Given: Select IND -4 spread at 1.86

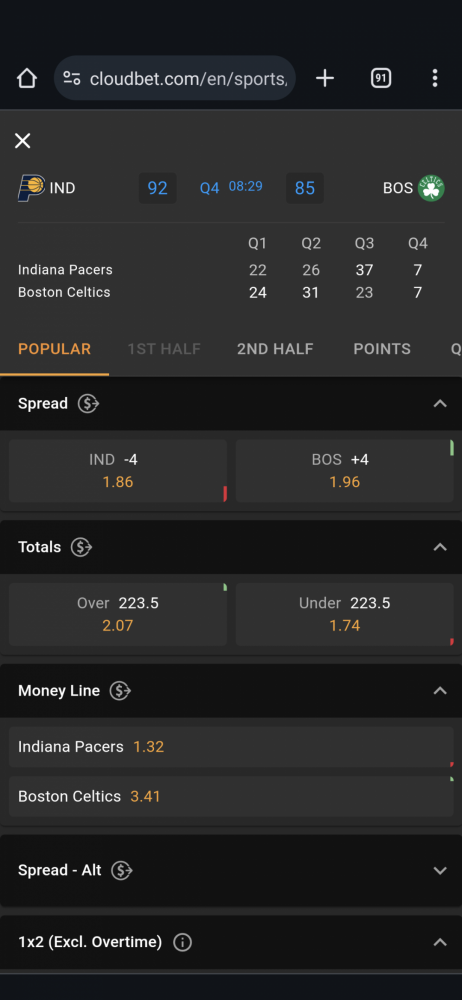Looking at the screenshot, I should [118, 471].
